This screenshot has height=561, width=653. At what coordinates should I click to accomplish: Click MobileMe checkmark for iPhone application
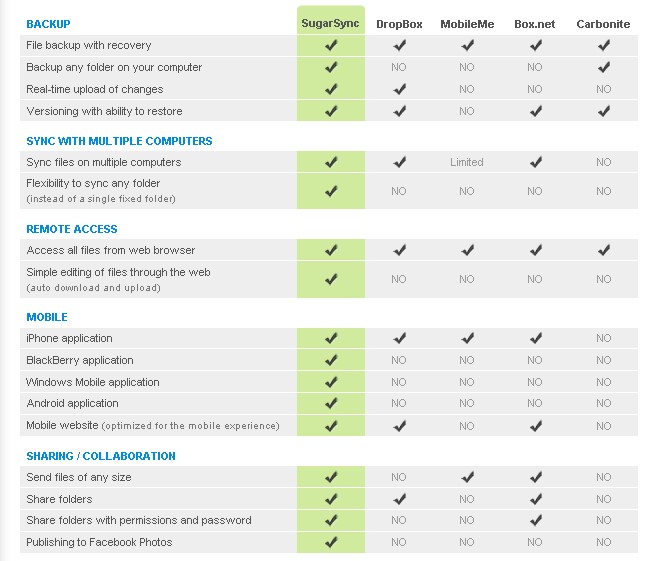coord(467,339)
